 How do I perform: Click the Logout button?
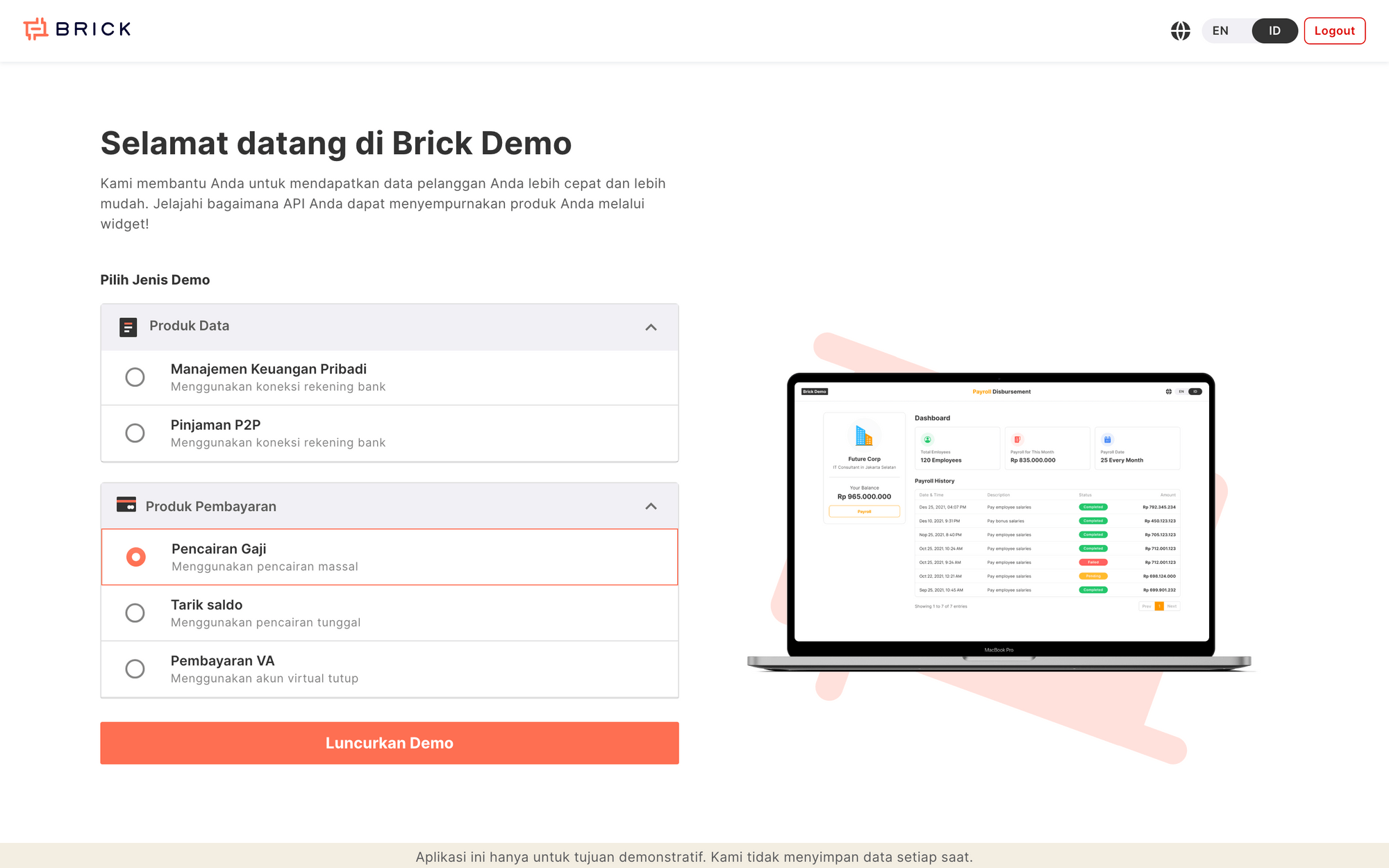tap(1334, 31)
